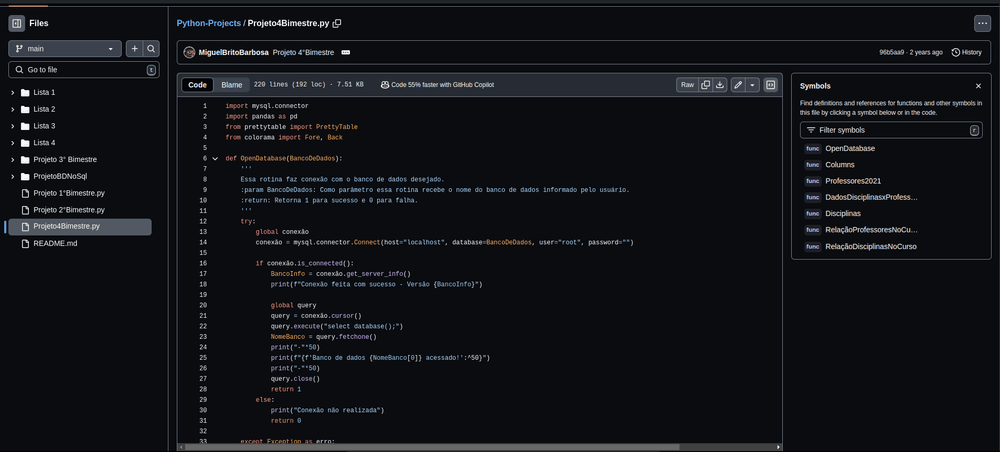Open README.md file
Viewport: 1000px width, 452px height.
pyautogui.click(x=55, y=243)
